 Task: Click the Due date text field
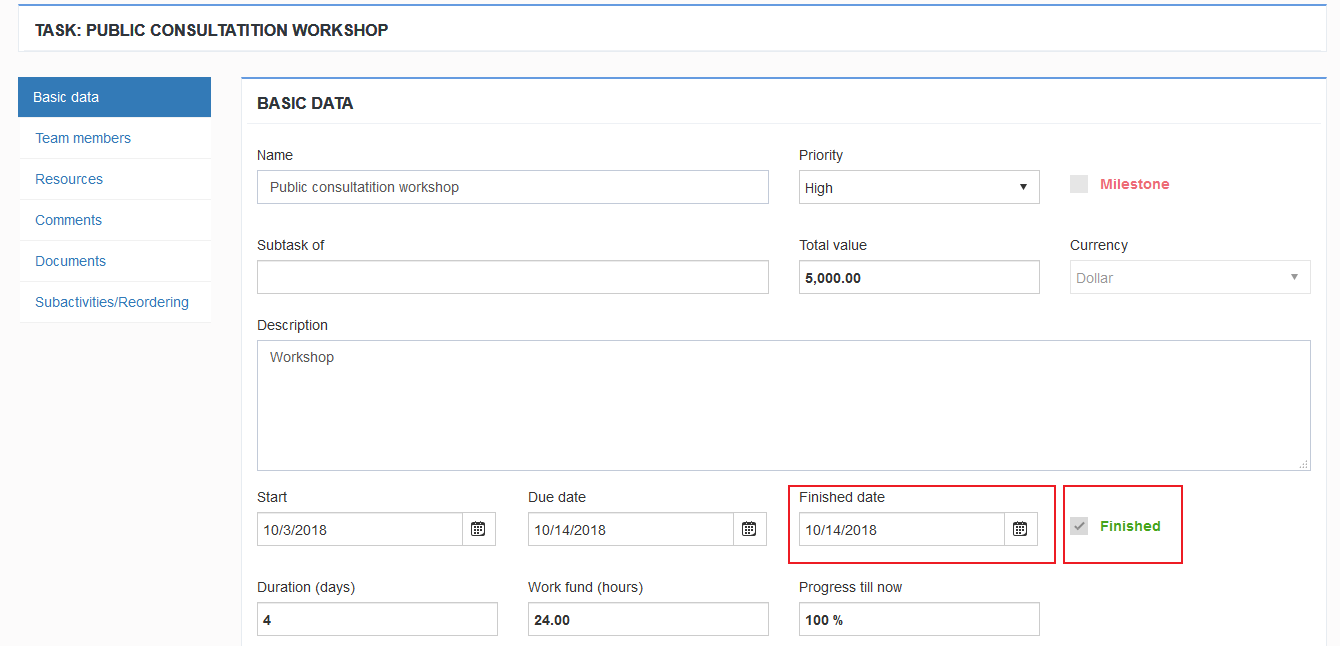[x=631, y=529]
